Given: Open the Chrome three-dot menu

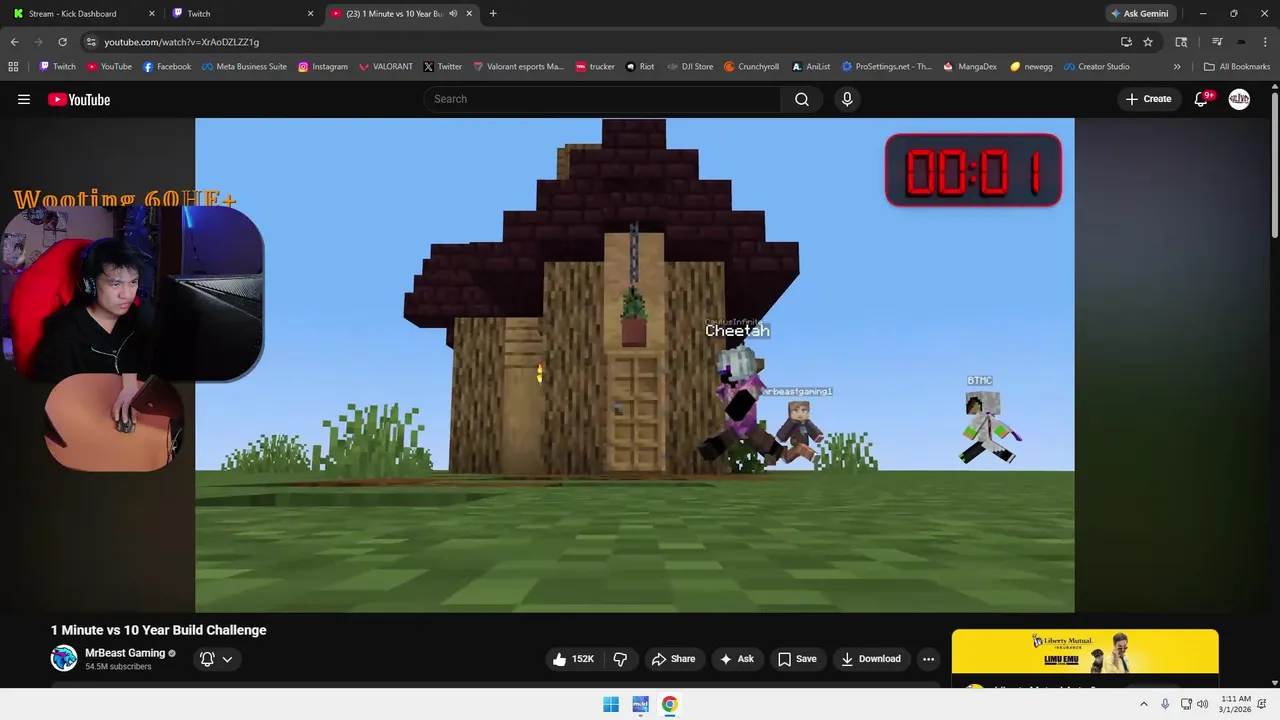Looking at the screenshot, I should [1265, 42].
